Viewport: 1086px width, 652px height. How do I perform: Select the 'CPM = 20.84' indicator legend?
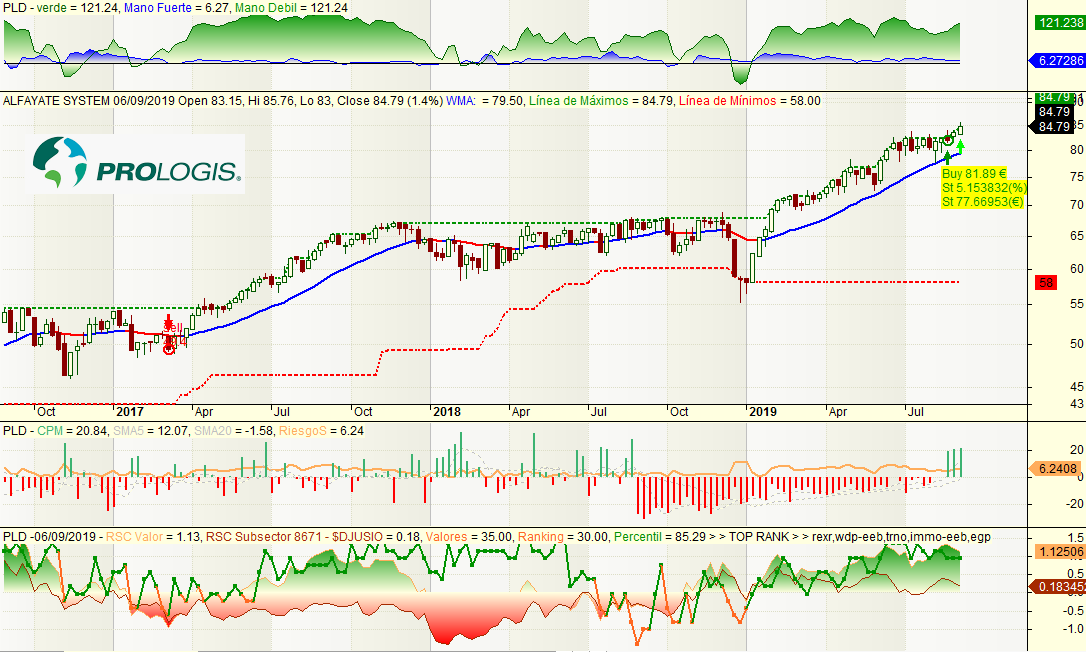[x=72, y=431]
